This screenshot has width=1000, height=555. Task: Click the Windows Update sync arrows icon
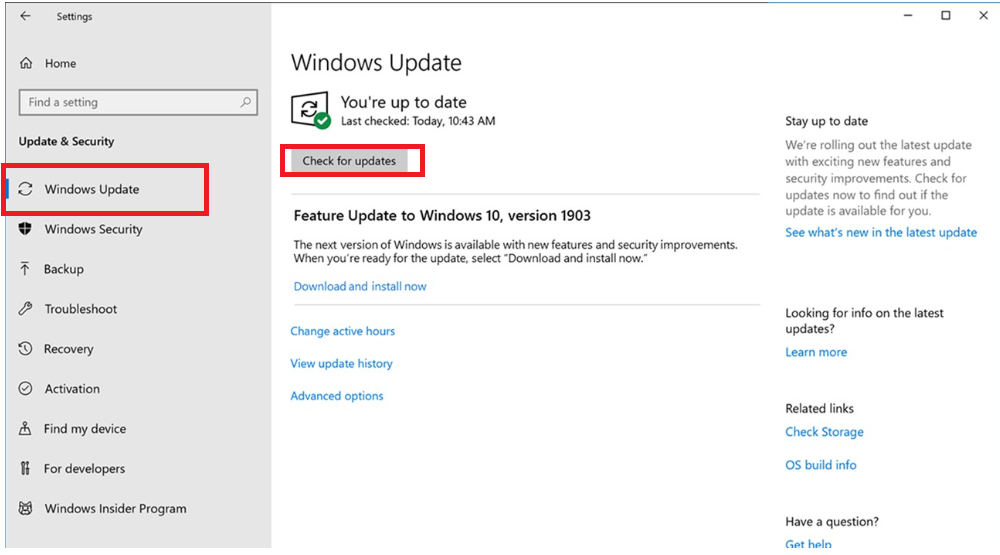[26, 189]
